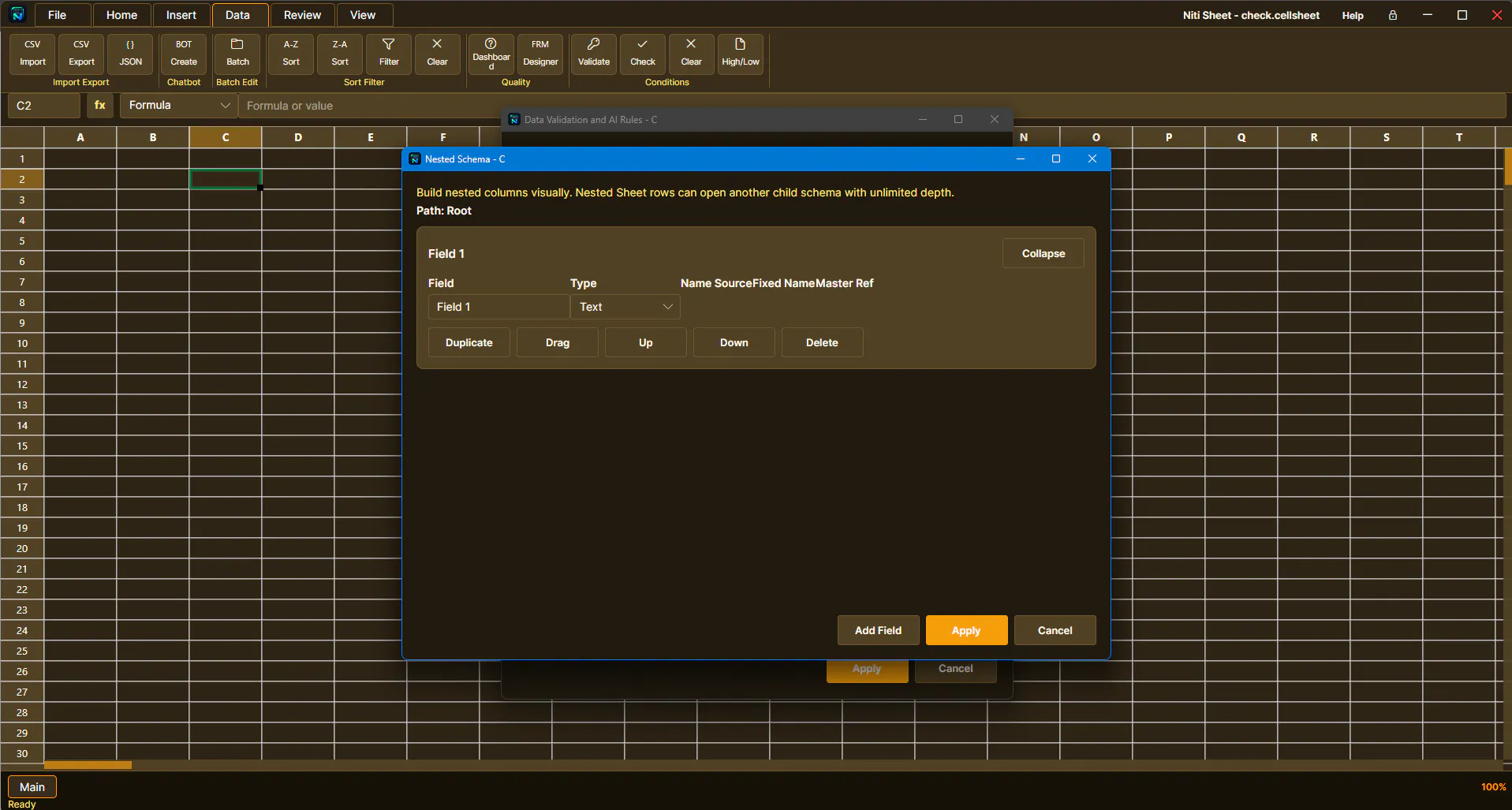Open the Formula type dropdown
The width and height of the screenshot is (1512, 810).
click(x=179, y=105)
